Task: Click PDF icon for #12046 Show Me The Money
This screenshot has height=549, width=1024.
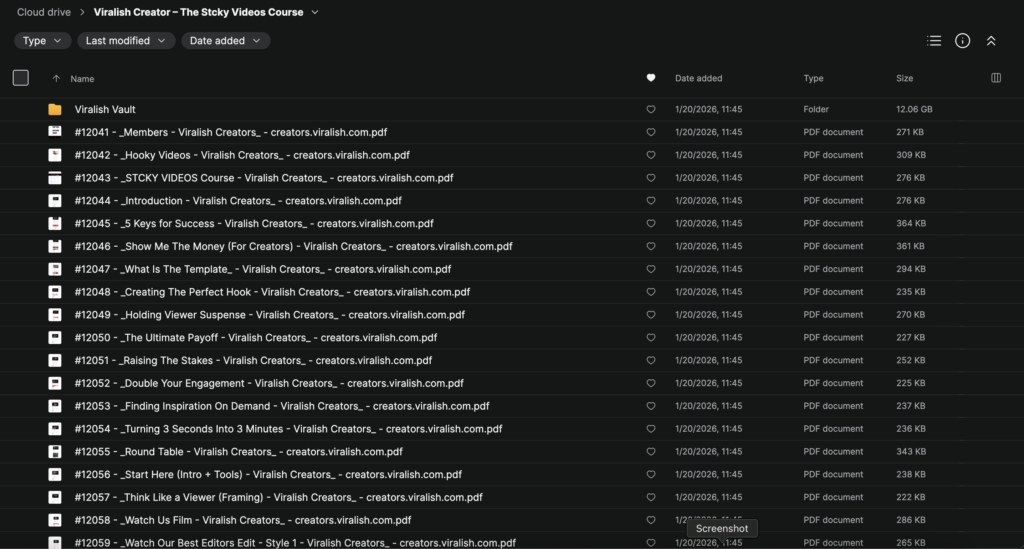Action: point(55,246)
